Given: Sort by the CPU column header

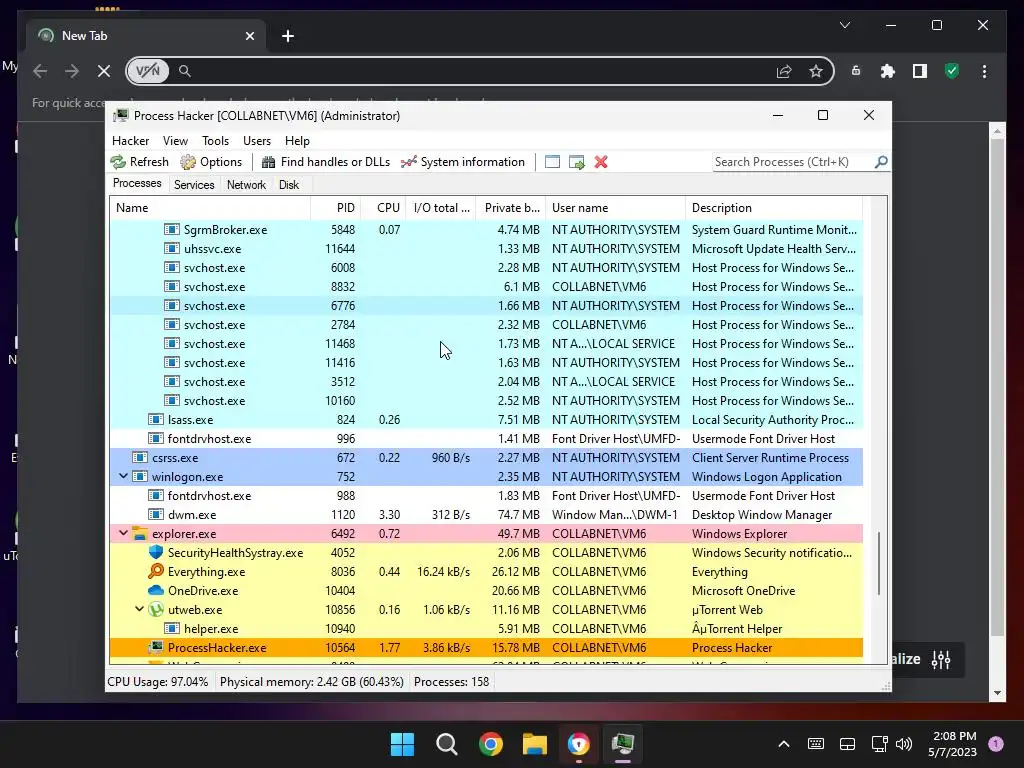Looking at the screenshot, I should [383, 208].
